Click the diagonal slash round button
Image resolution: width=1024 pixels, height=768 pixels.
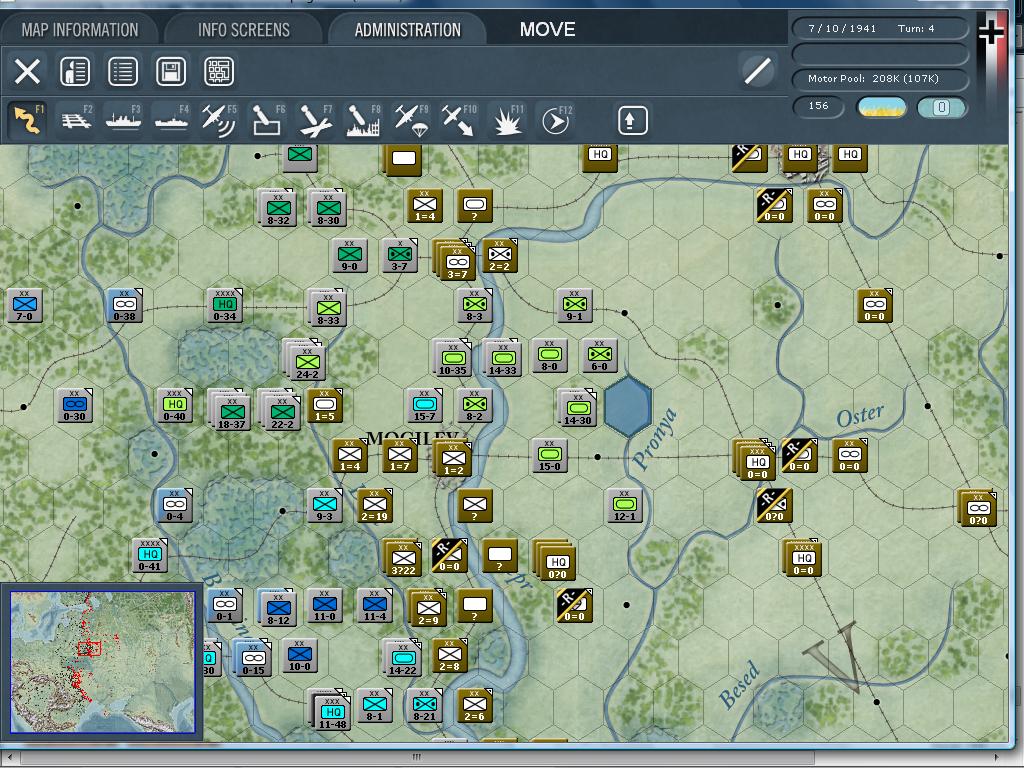pyautogui.click(x=758, y=71)
